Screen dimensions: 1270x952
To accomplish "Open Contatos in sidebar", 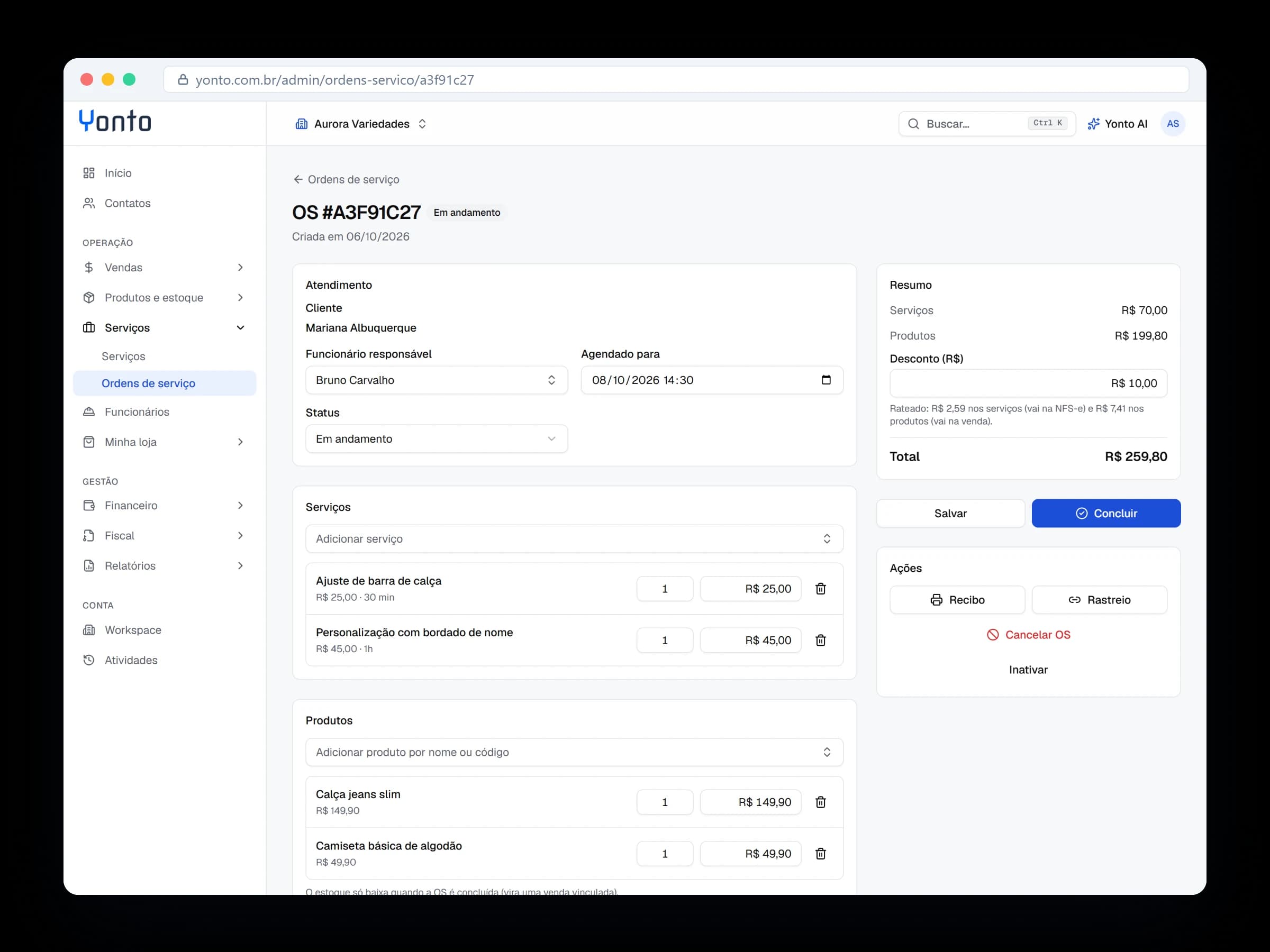I will [x=164, y=203].
